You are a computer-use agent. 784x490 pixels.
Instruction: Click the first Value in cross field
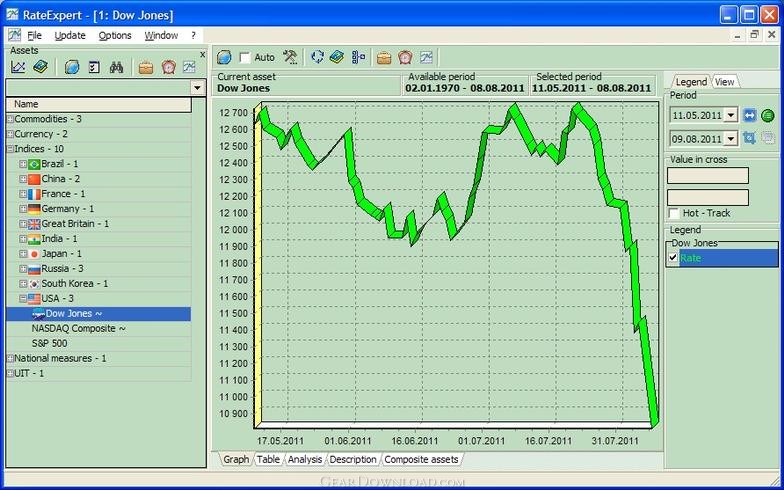coord(708,176)
